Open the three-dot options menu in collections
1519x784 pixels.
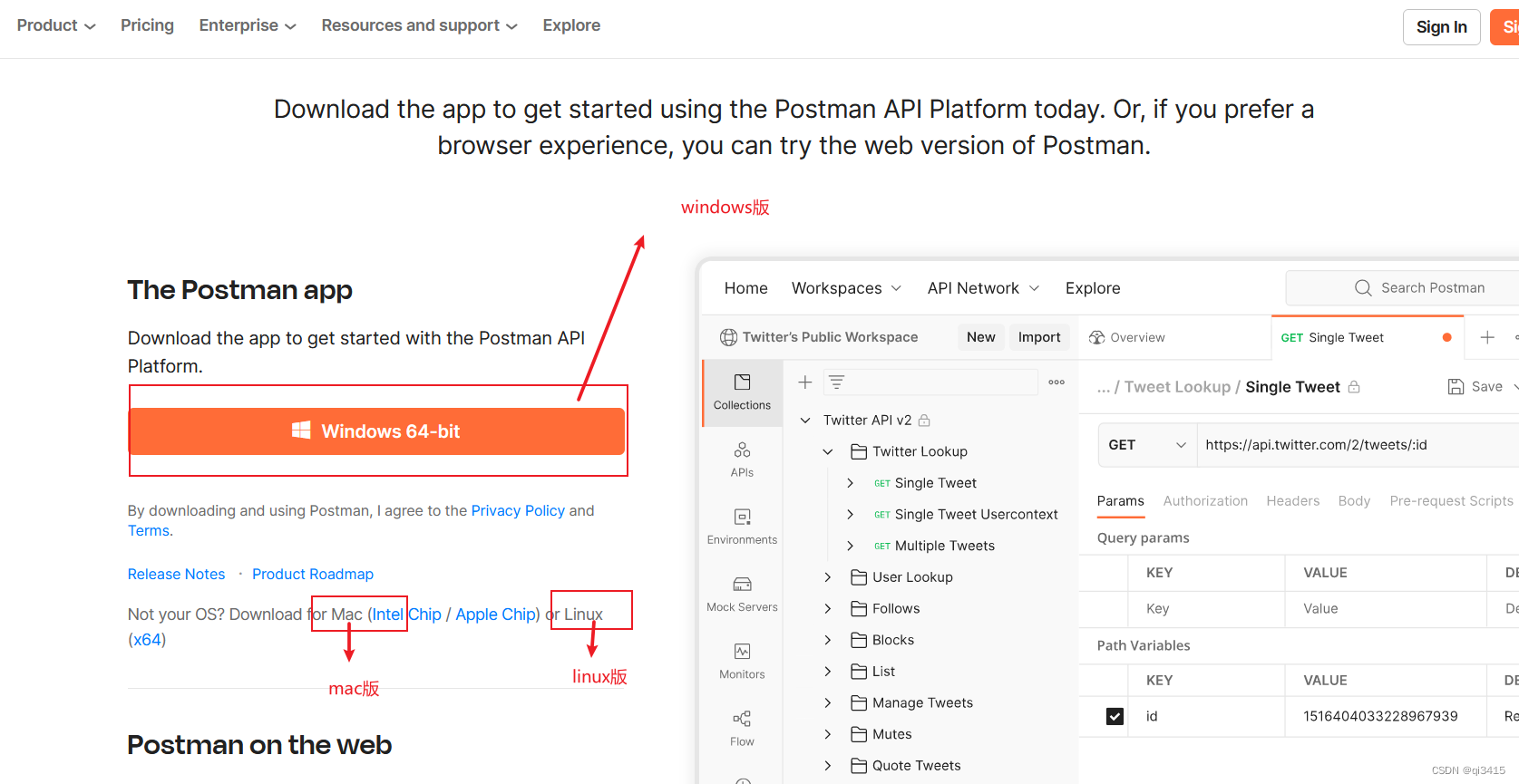[x=1056, y=382]
